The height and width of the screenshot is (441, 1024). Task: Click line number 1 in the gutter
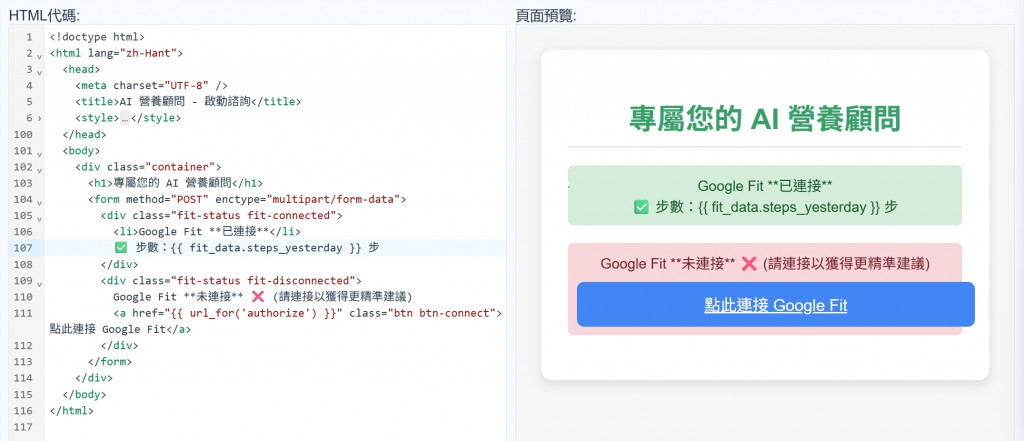coord(29,37)
